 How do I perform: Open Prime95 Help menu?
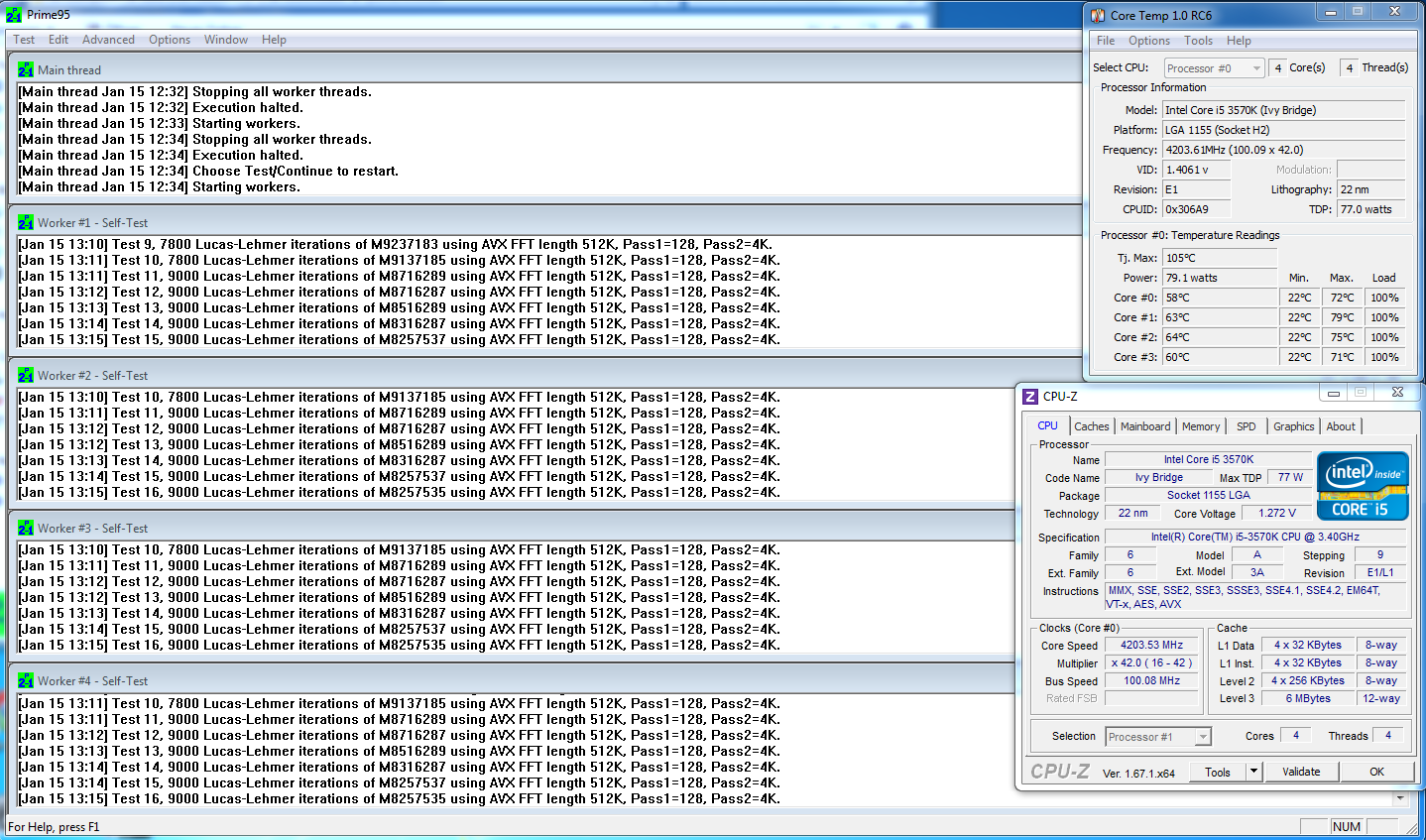click(x=274, y=40)
